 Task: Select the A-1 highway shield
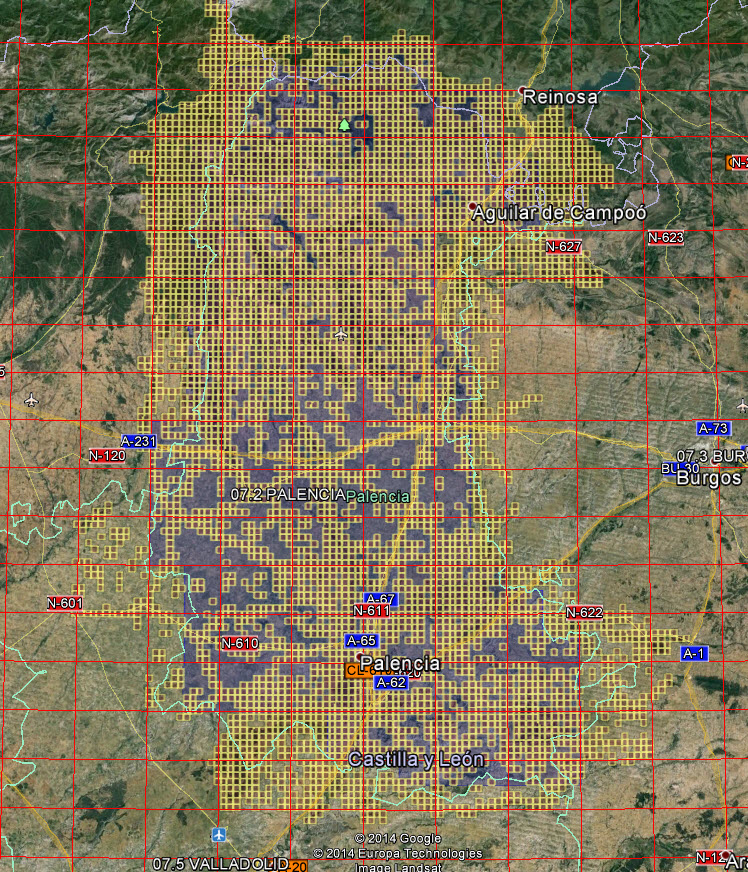[x=694, y=653]
